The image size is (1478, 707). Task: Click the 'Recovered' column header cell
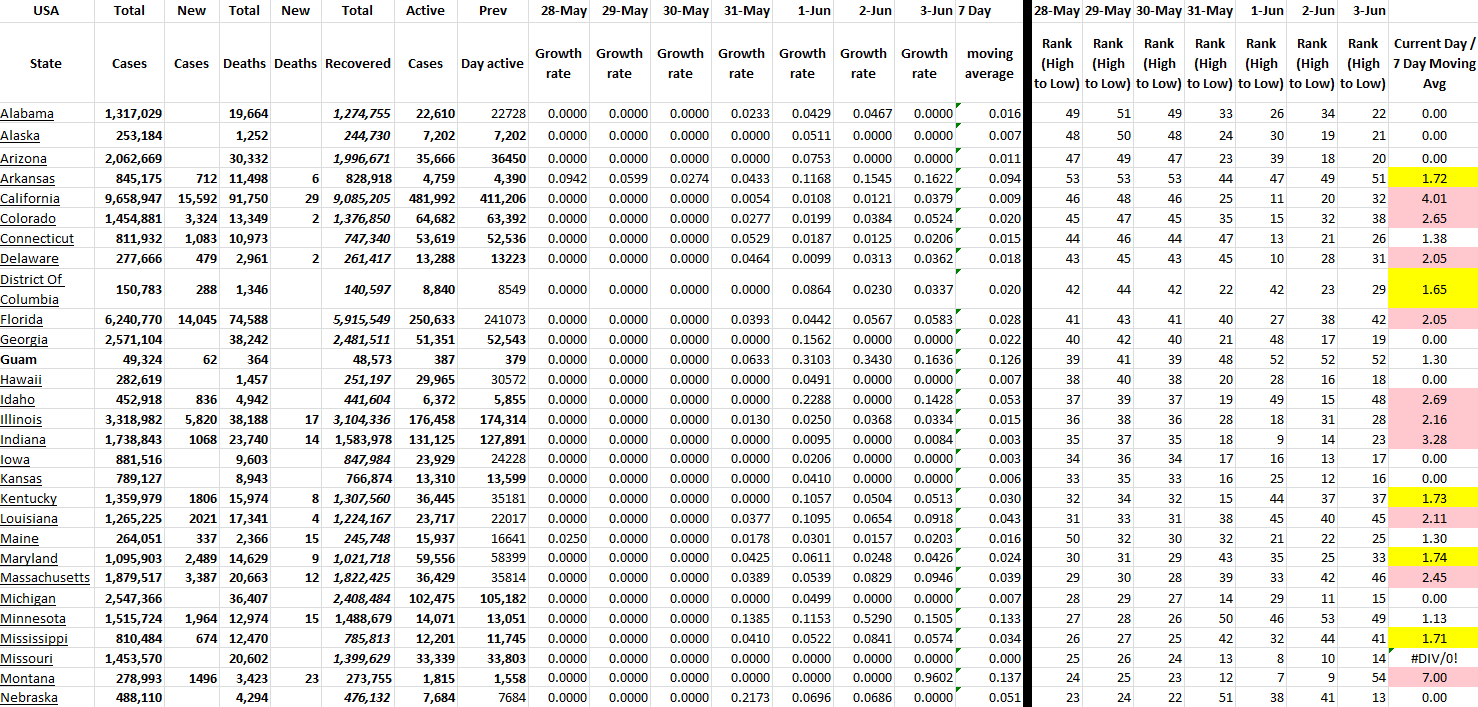[x=357, y=63]
